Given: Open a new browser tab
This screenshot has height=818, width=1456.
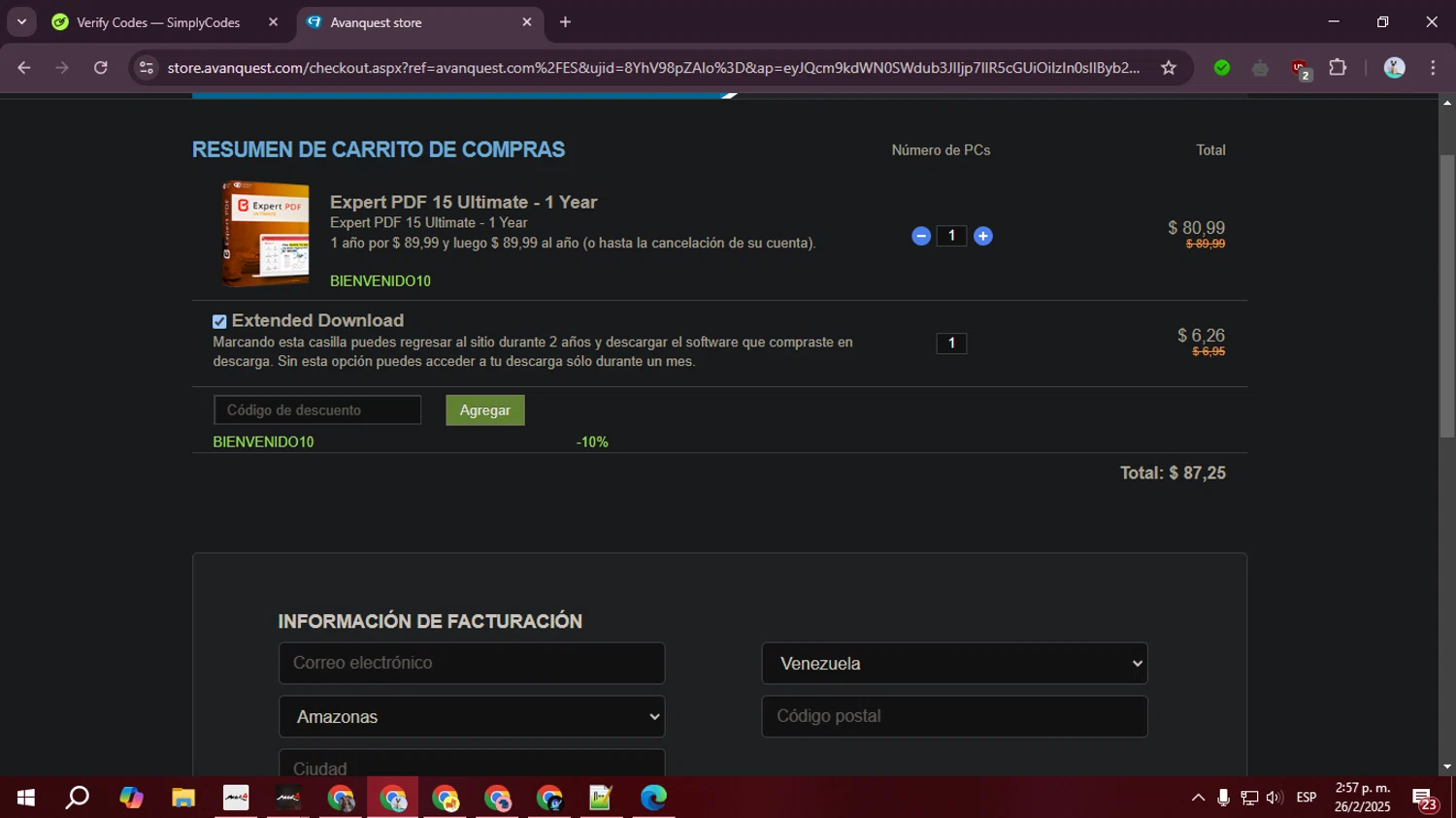Looking at the screenshot, I should [x=565, y=22].
